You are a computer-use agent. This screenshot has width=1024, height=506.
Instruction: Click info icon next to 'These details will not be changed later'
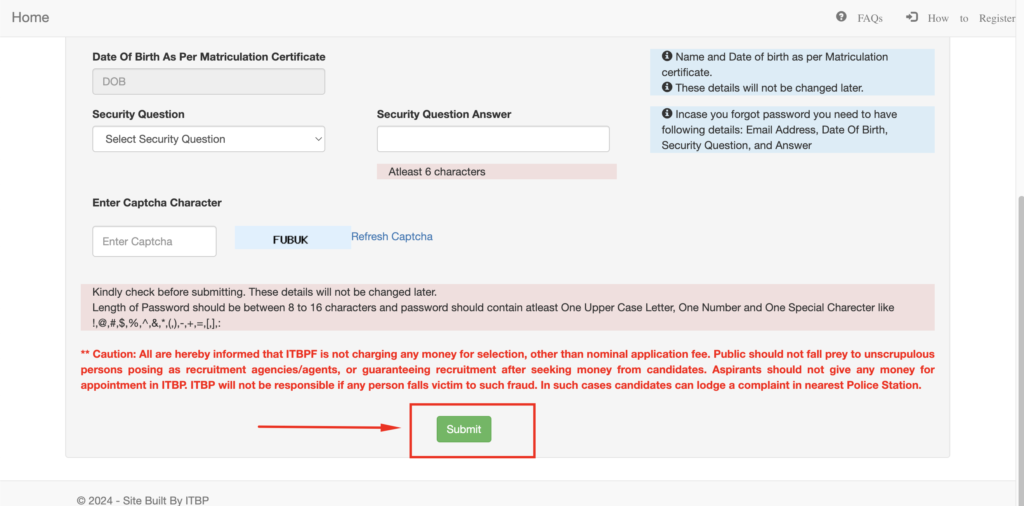(667, 87)
